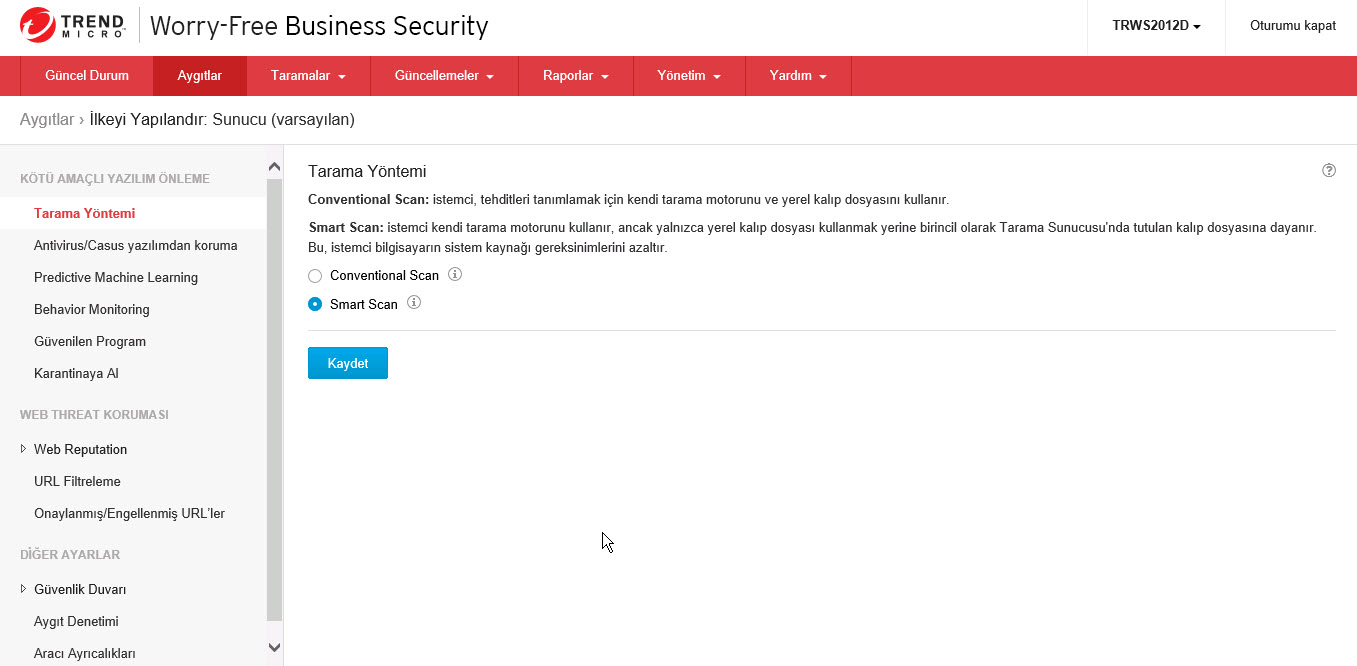Go to the Güncel Durum tab
This screenshot has height=666, width=1357.
87,76
